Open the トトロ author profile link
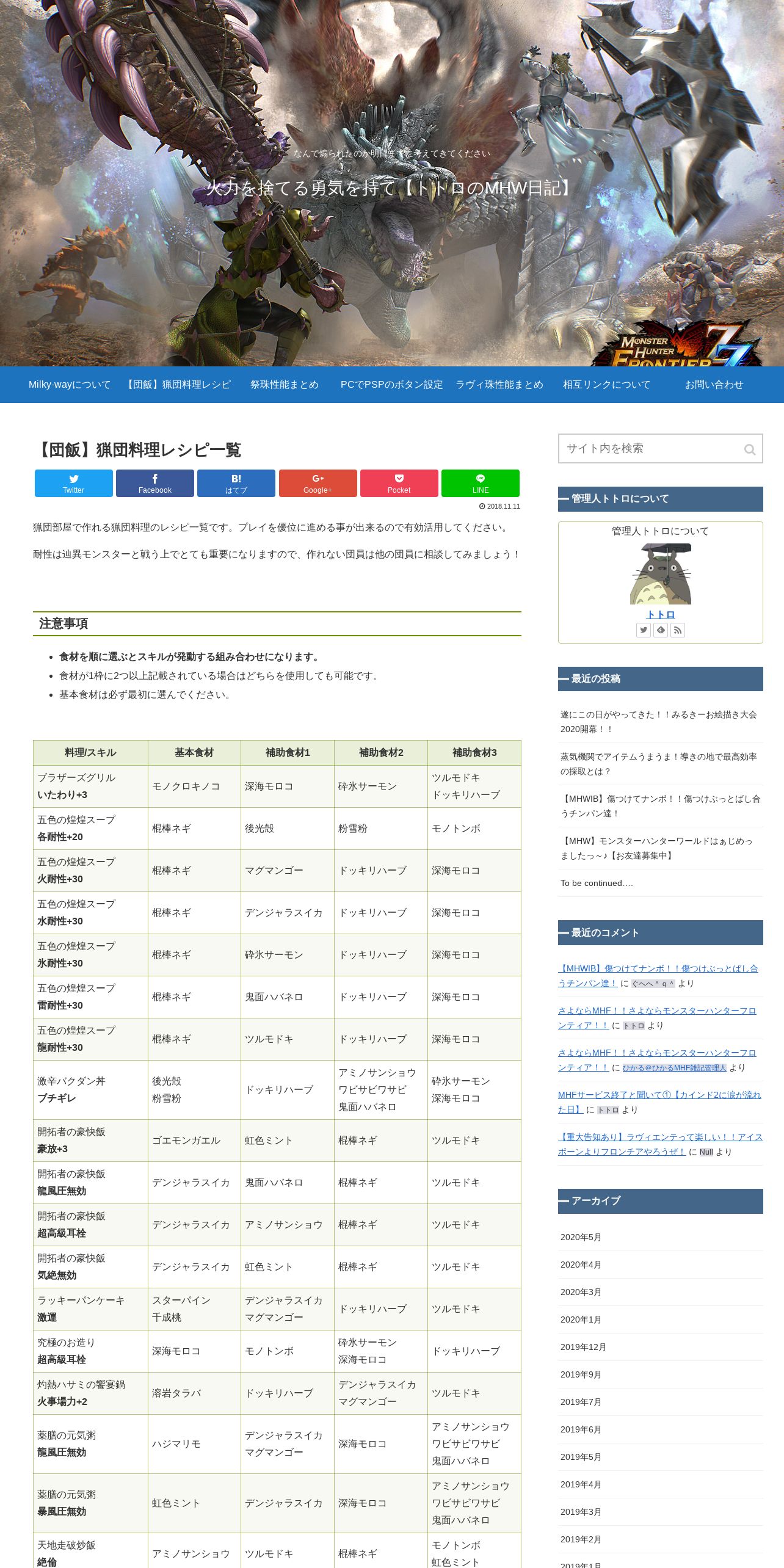This screenshot has width=784, height=1568. click(661, 614)
